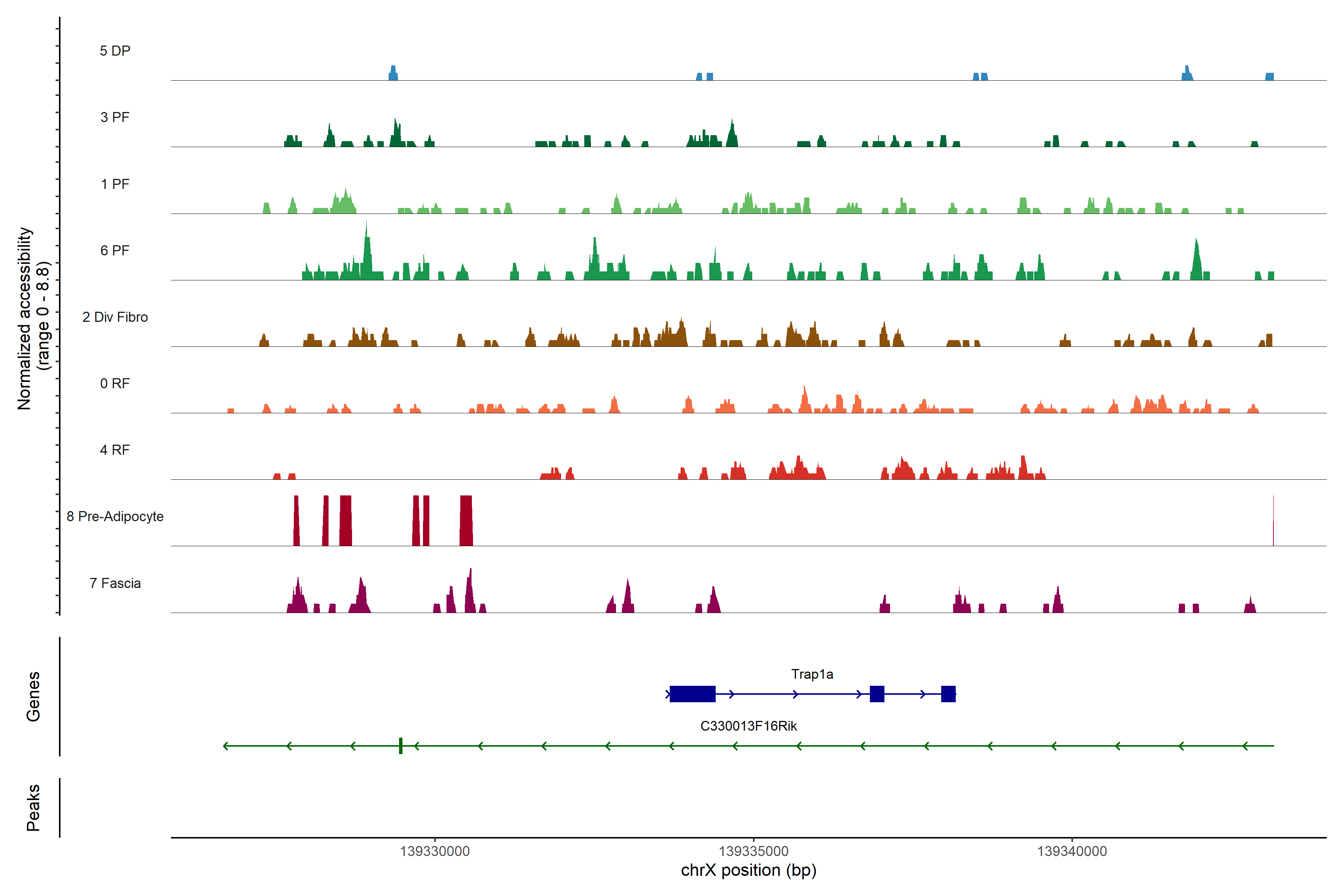Select the 3 PF track label

tap(115, 117)
